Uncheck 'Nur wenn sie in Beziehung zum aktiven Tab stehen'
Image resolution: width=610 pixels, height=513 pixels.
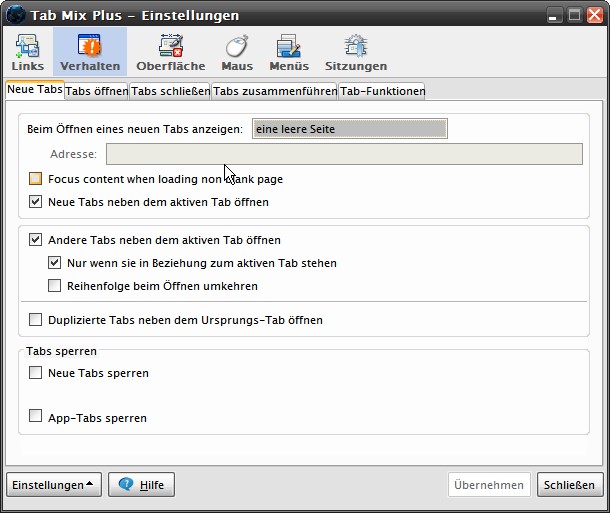coord(54,263)
